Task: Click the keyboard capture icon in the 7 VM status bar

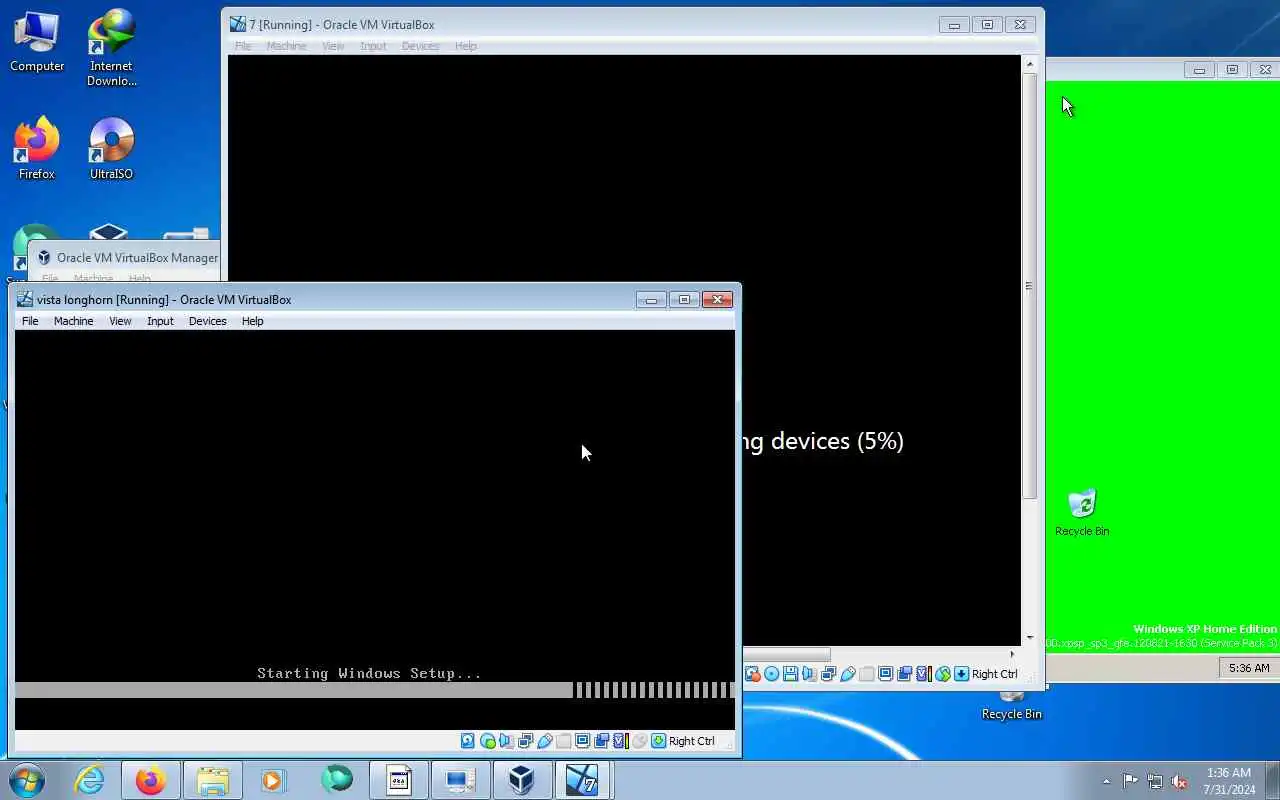Action: tap(961, 674)
